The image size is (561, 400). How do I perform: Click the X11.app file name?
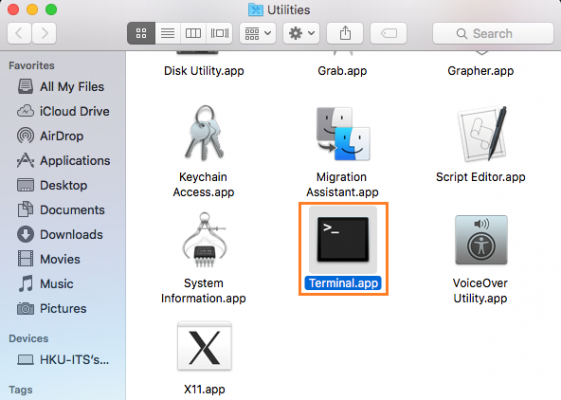(204, 389)
